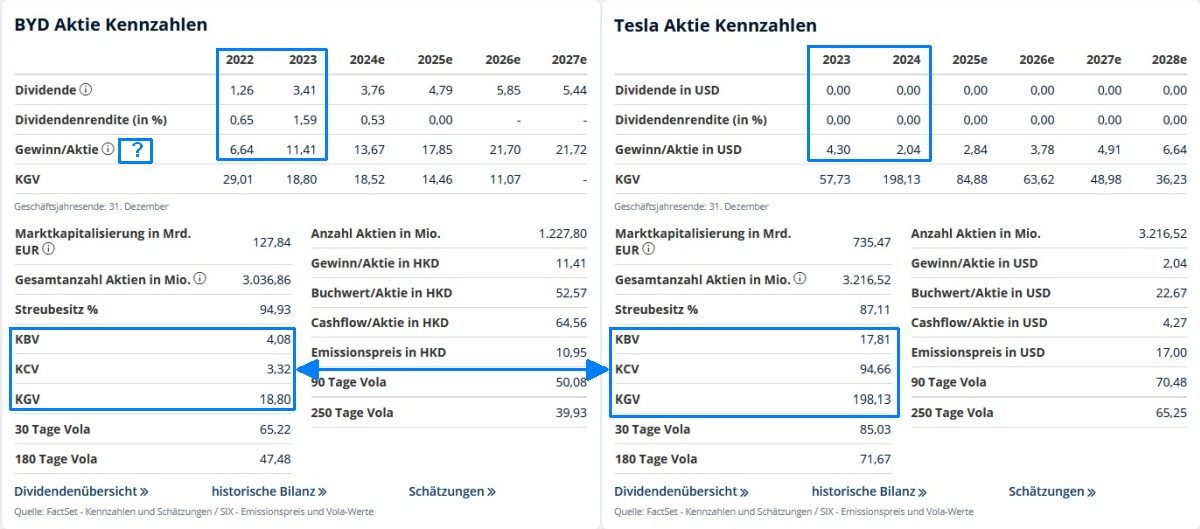
Task: Open BYD Dividendenübersicht link
Action: coord(81,491)
